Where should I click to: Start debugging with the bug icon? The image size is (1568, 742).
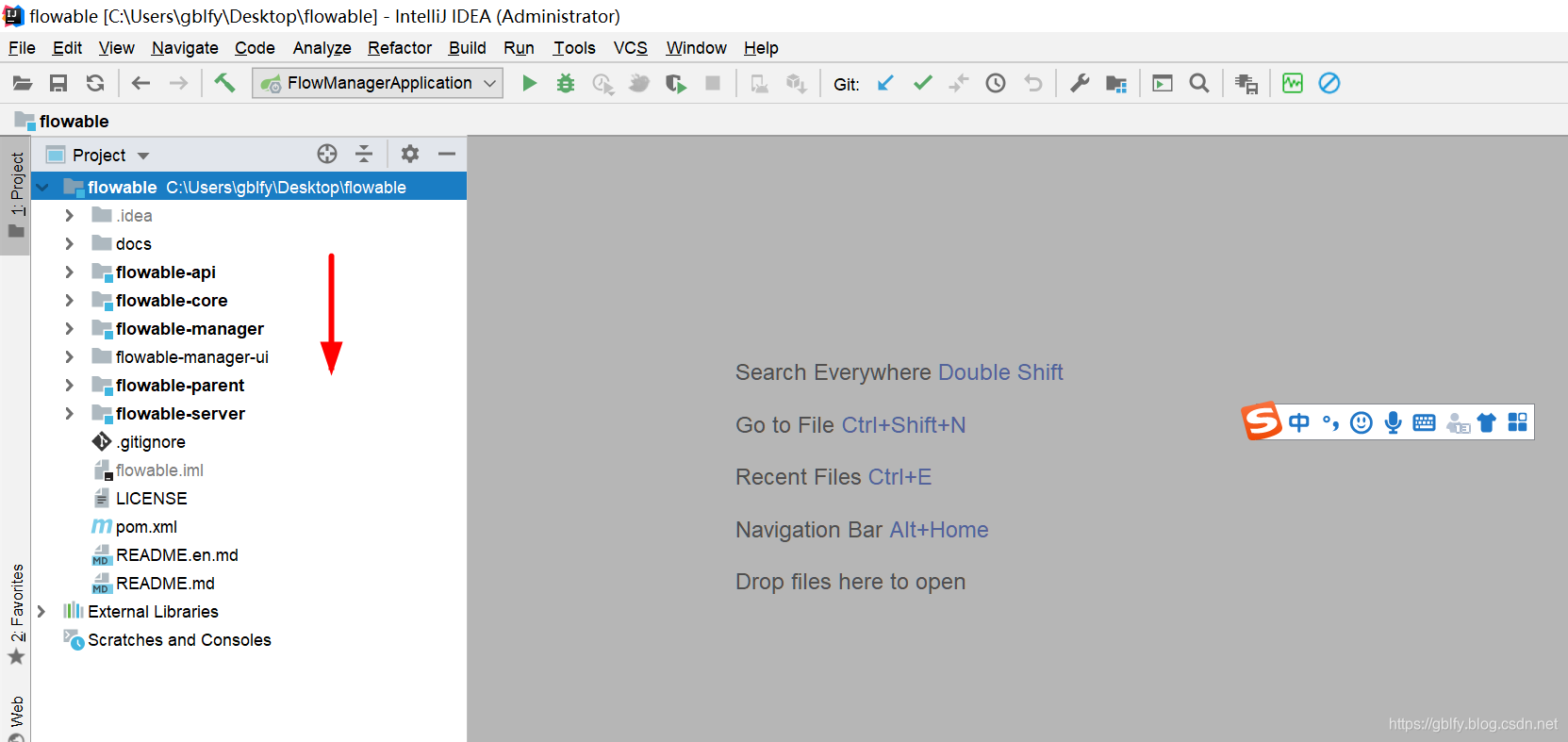(566, 84)
